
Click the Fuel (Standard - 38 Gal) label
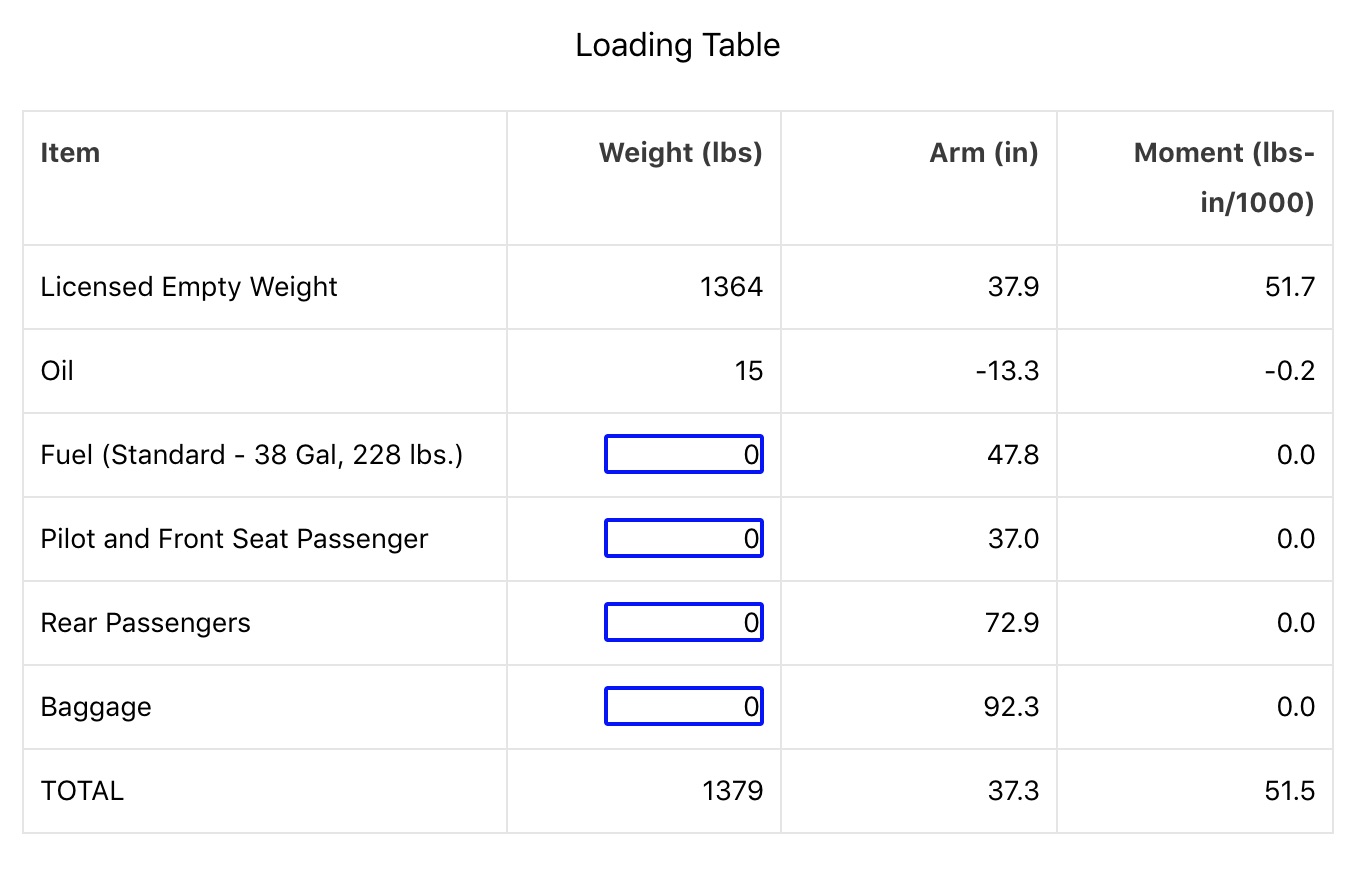252,455
